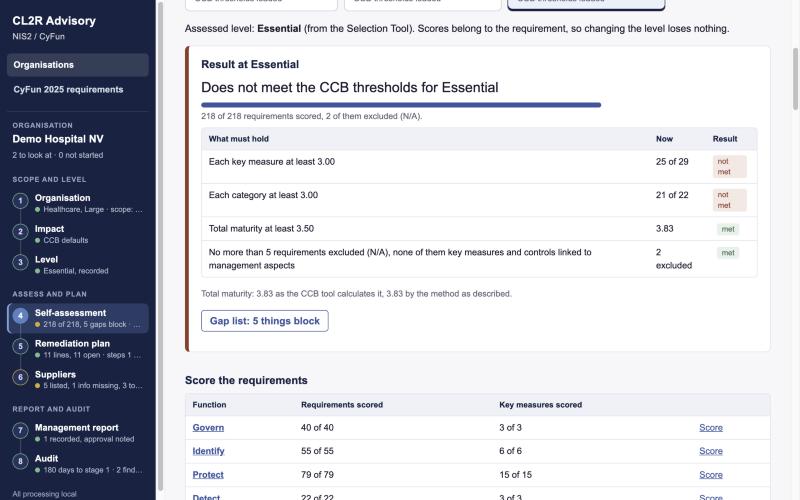
Task: Open the Remediation plan step
Action: (x=78, y=348)
